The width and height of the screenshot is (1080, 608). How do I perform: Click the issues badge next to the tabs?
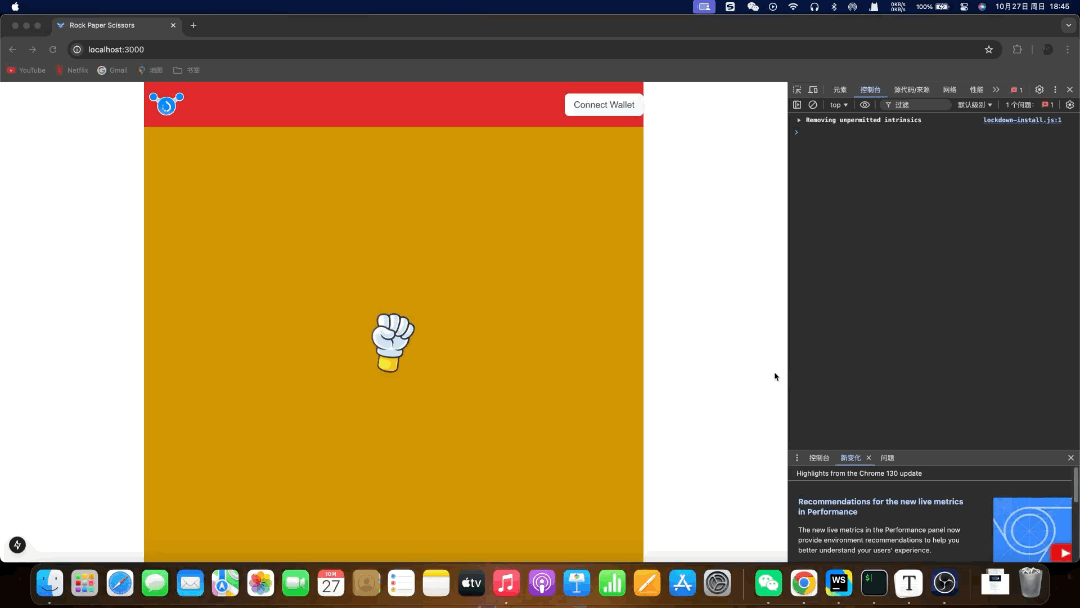point(1017,90)
